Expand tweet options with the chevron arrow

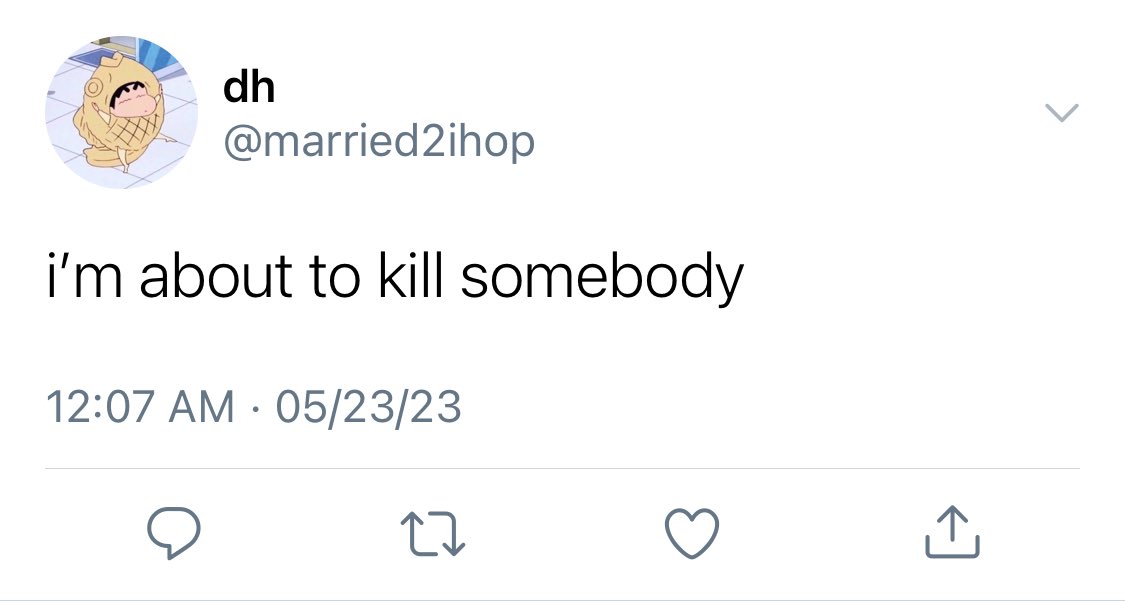[x=1061, y=113]
